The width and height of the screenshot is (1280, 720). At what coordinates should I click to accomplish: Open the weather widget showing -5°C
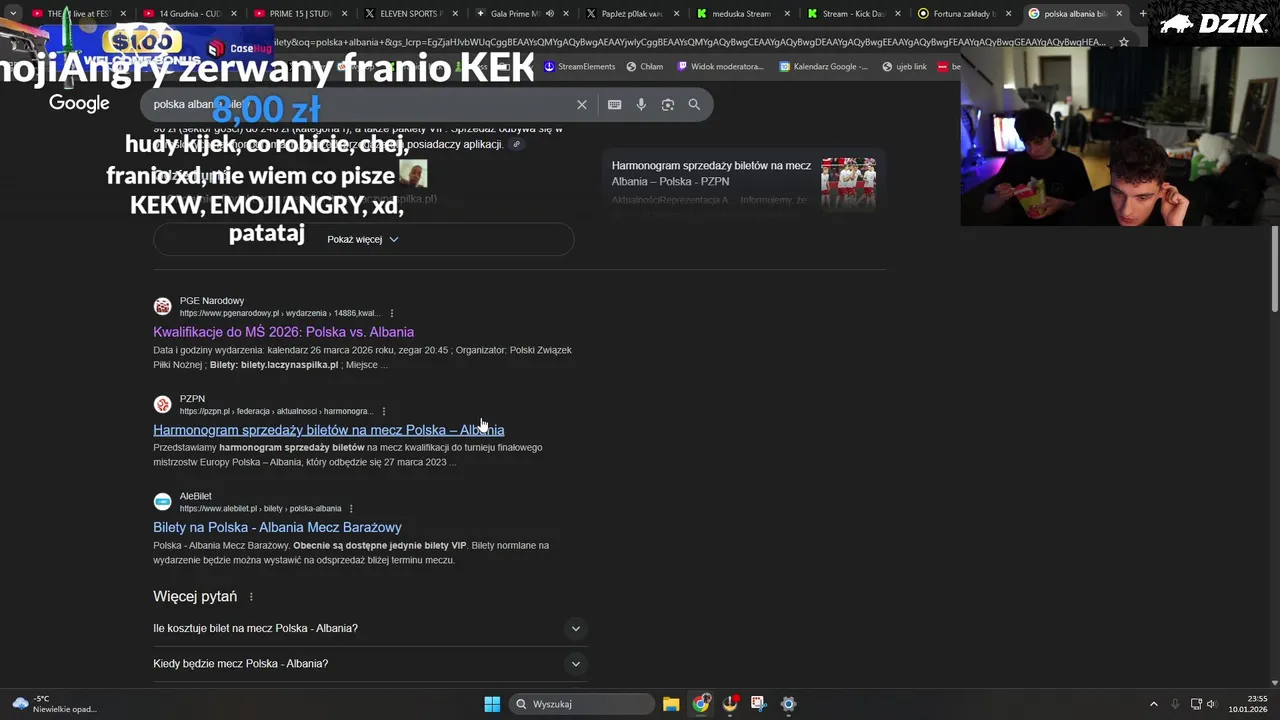(x=54, y=704)
